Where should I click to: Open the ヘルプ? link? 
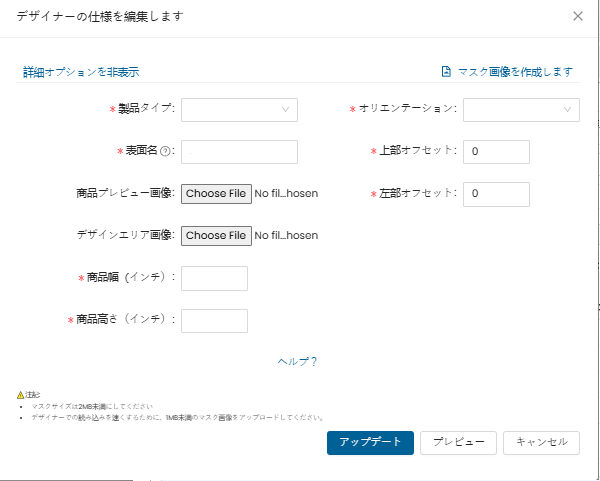(x=297, y=362)
